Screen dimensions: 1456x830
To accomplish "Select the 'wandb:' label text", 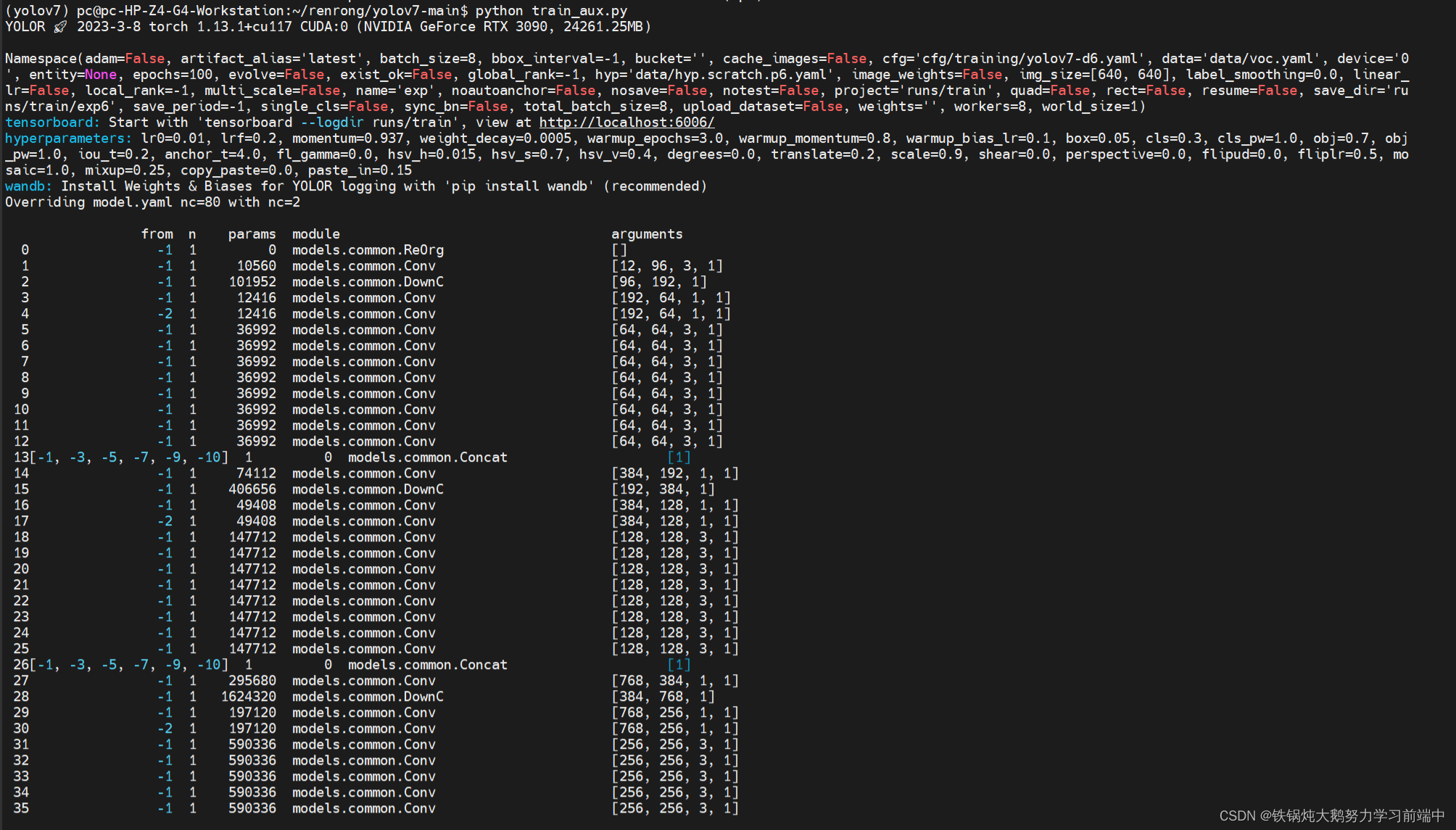I will coord(28,186).
